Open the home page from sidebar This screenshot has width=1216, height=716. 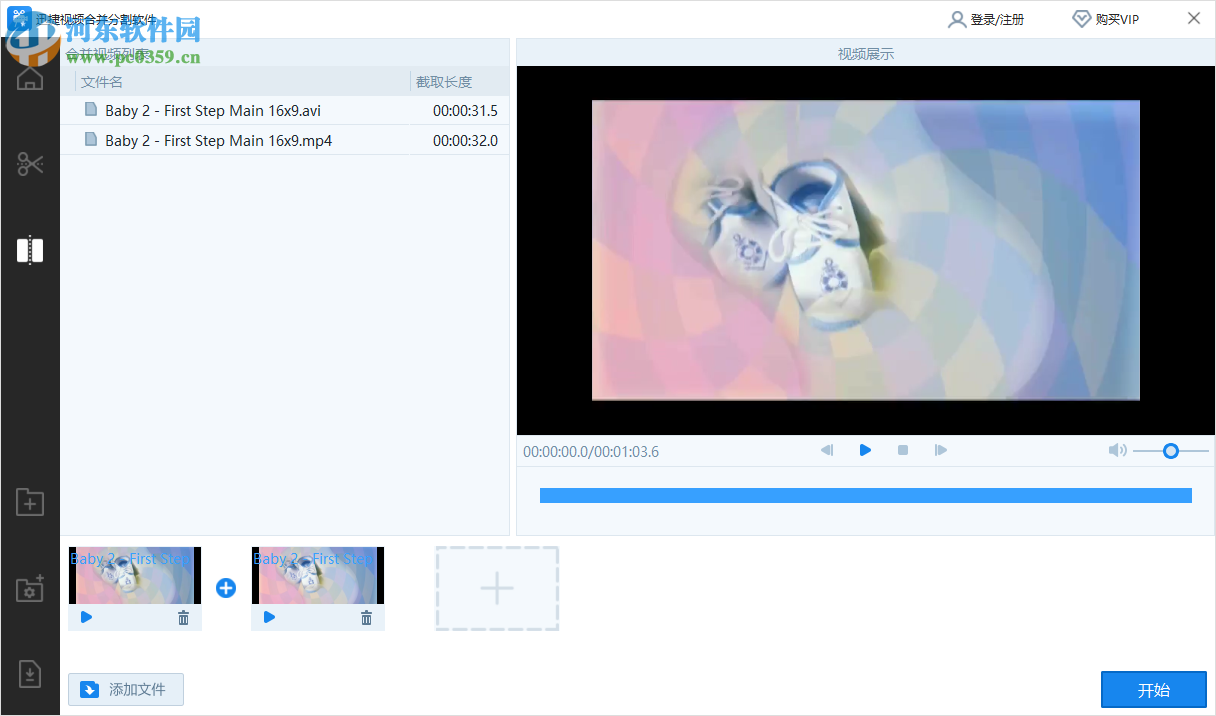[x=30, y=77]
